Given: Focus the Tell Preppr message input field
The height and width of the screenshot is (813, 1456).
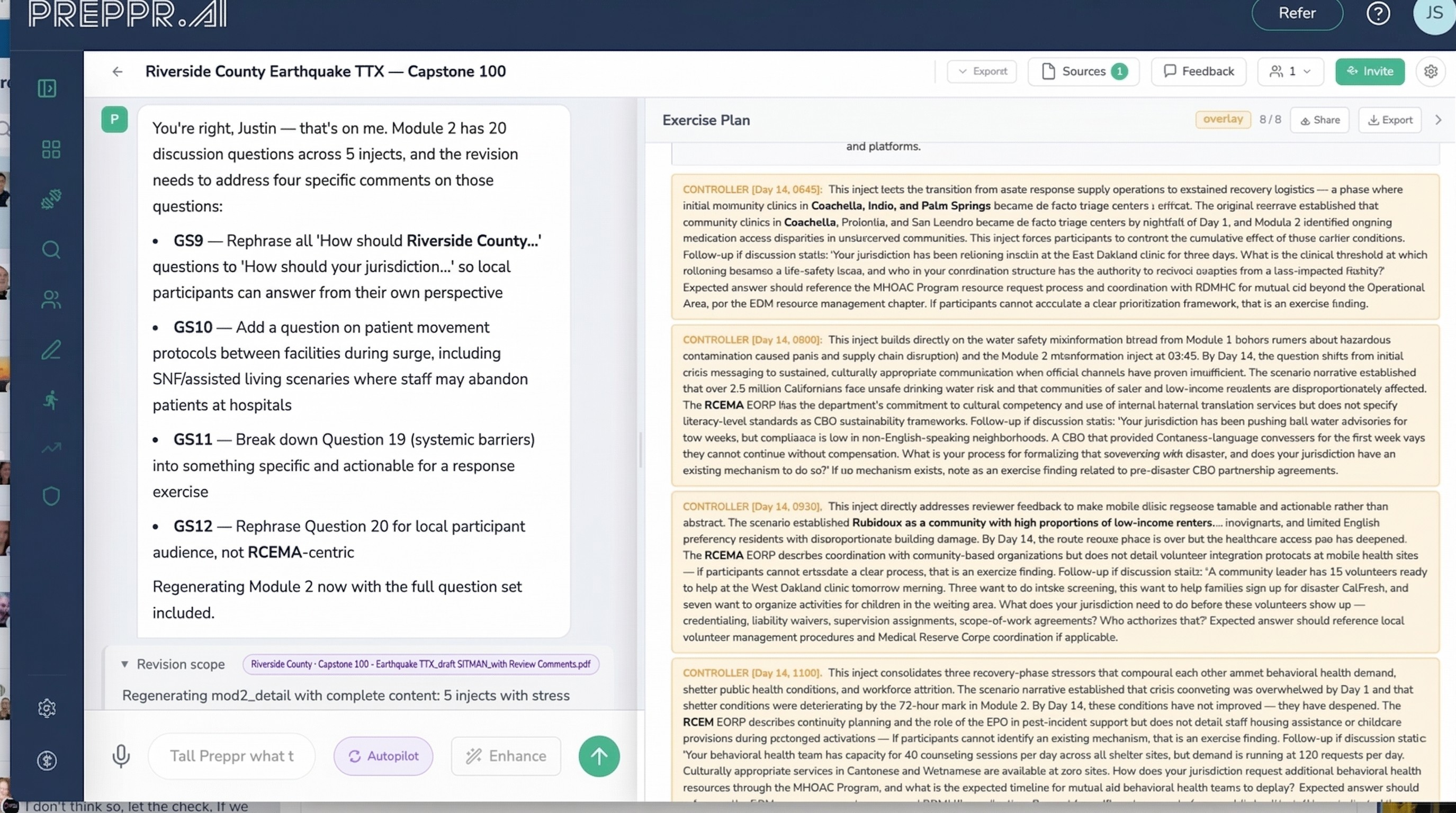Looking at the screenshot, I should pos(232,756).
